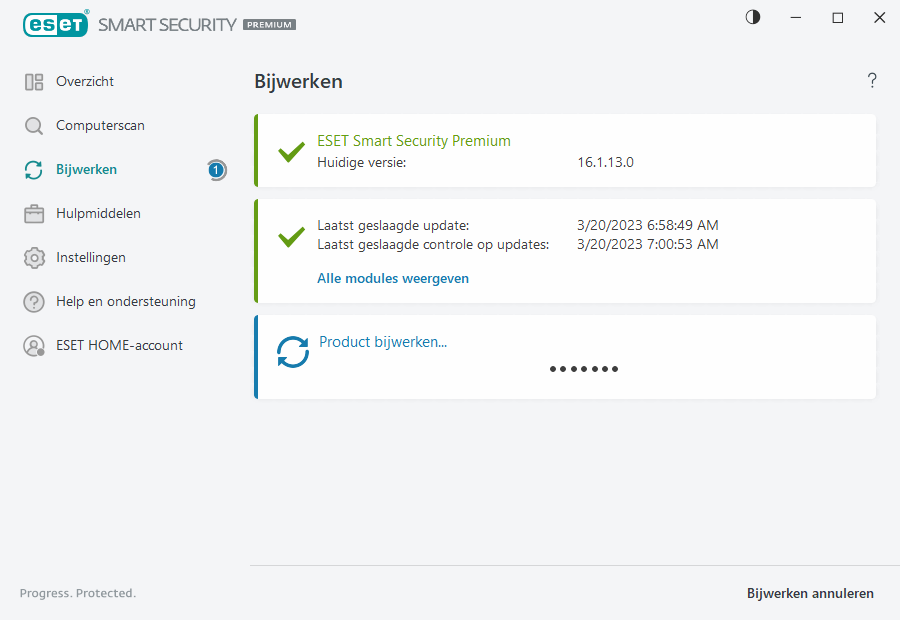Open Instellingen from the sidebar
This screenshot has width=900, height=620.
pyautogui.click(x=91, y=258)
